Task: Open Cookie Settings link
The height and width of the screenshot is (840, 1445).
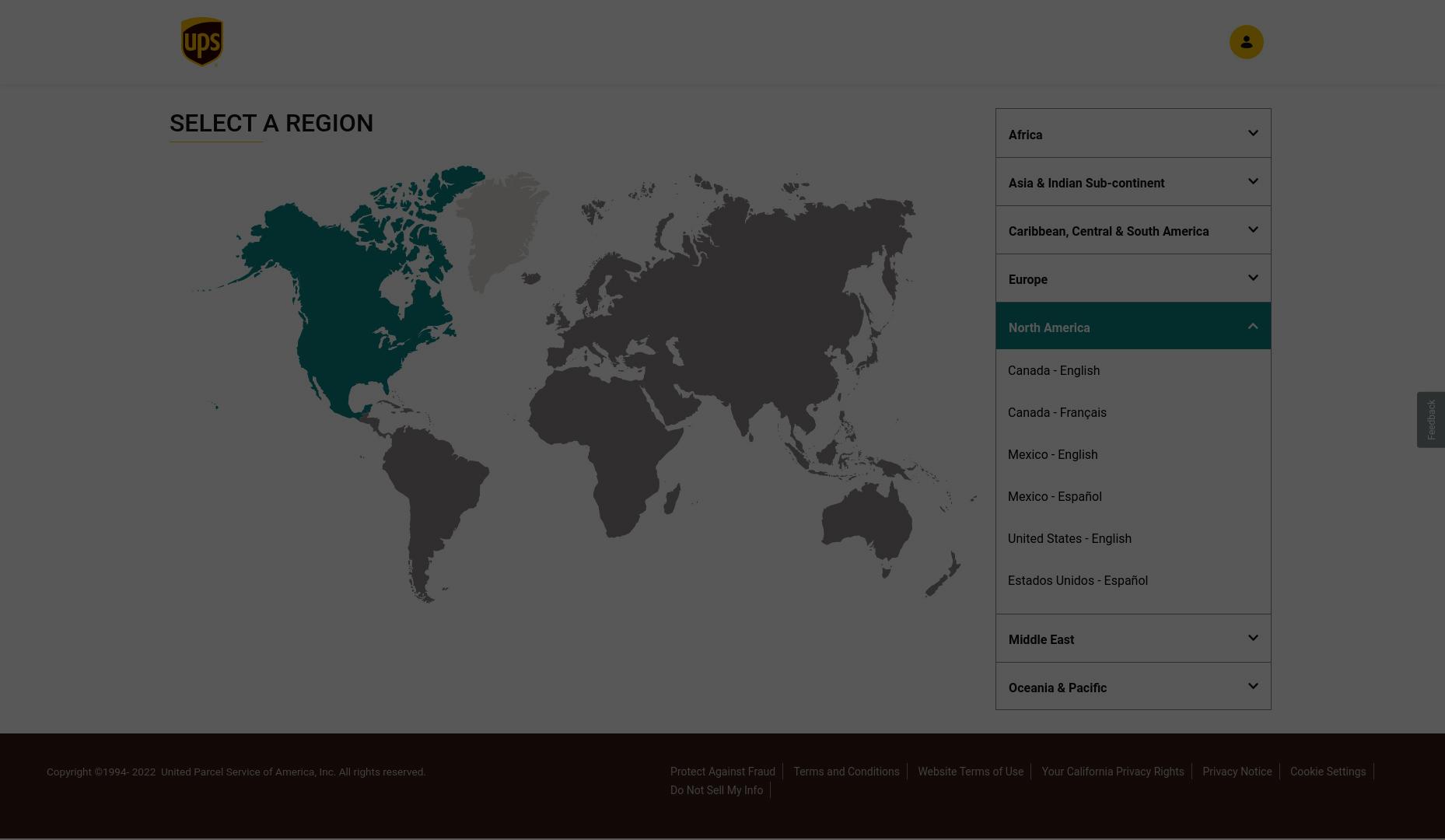Action: (1328, 772)
